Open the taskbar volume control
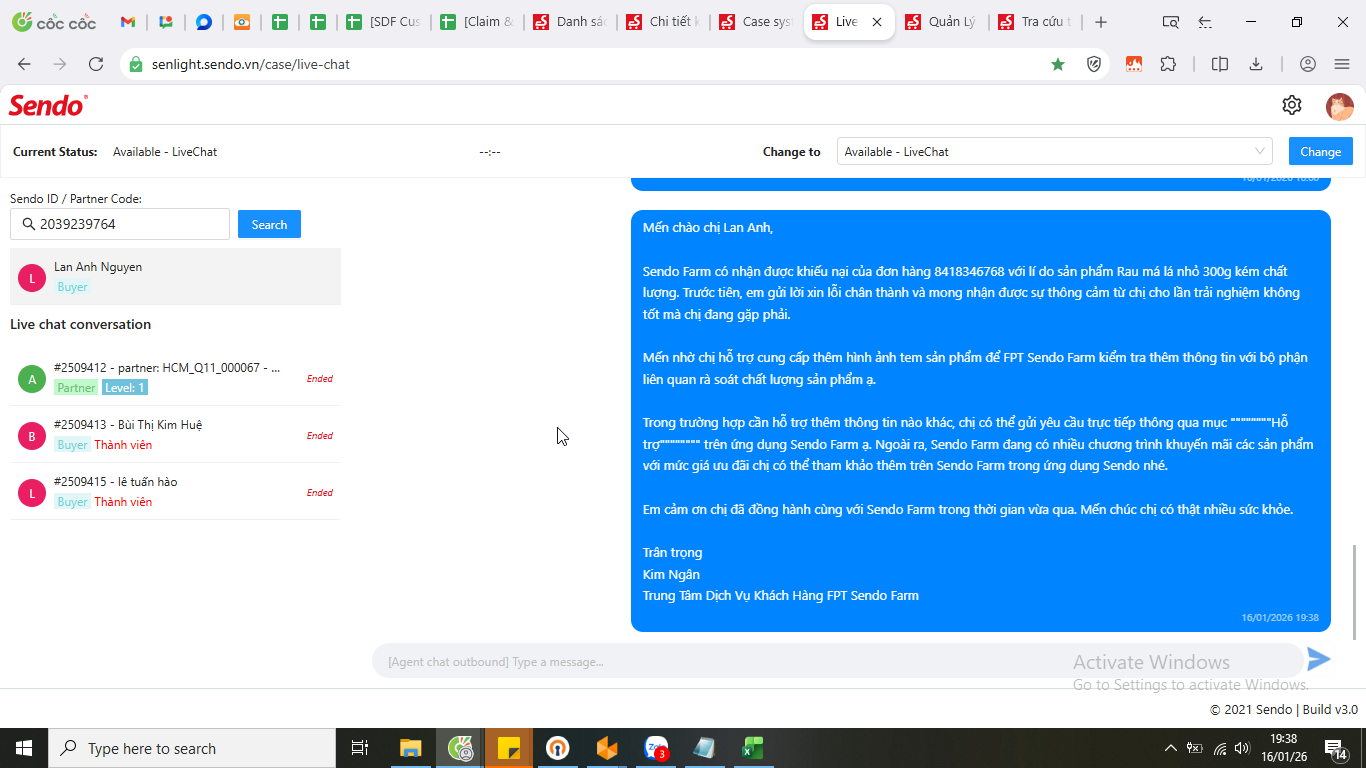Viewport: 1366px width, 768px height. 1242,748
